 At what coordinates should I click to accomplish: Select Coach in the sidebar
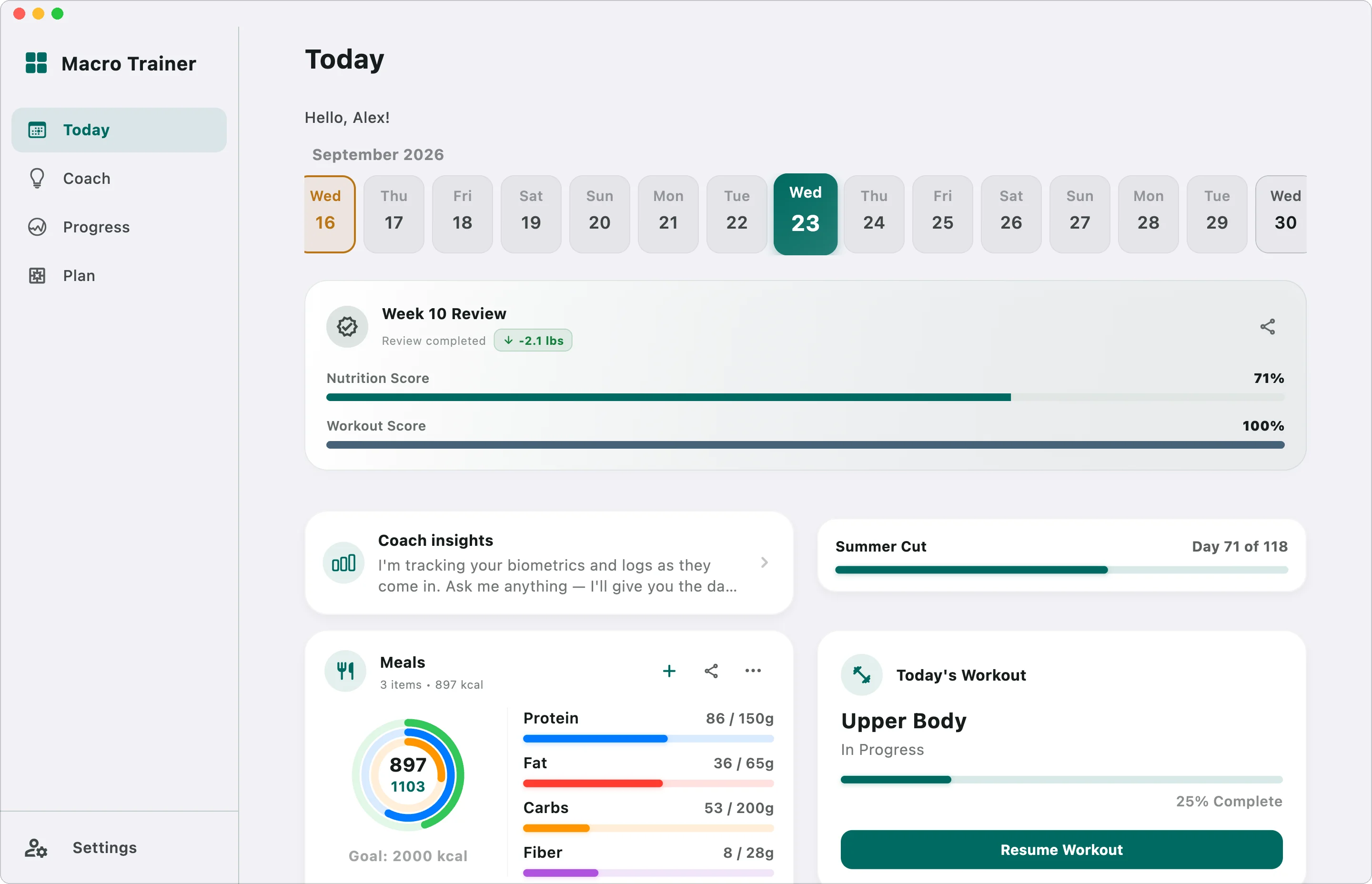[x=120, y=179]
